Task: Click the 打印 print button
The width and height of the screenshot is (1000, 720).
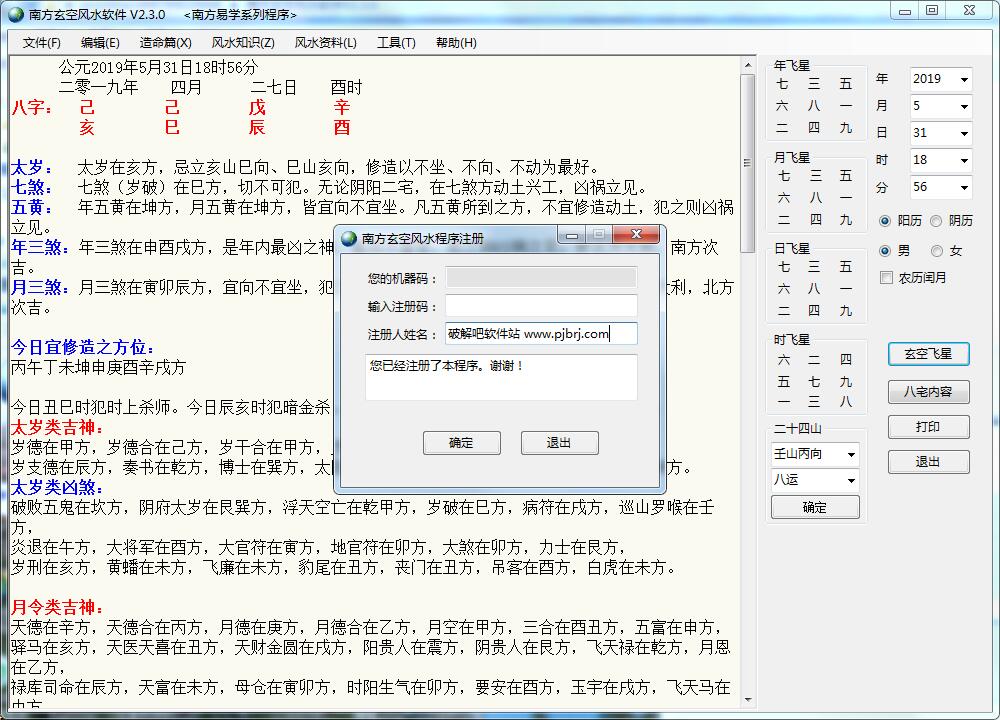Action: click(929, 427)
